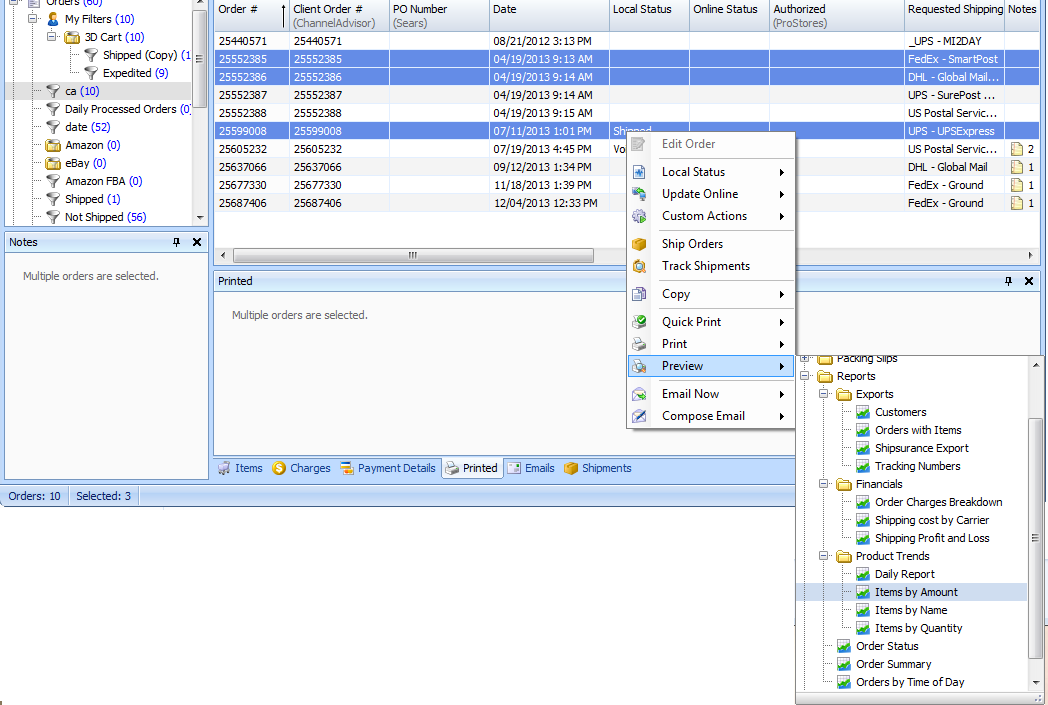Pin the Notes panel
The image size is (1048, 705).
(177, 242)
